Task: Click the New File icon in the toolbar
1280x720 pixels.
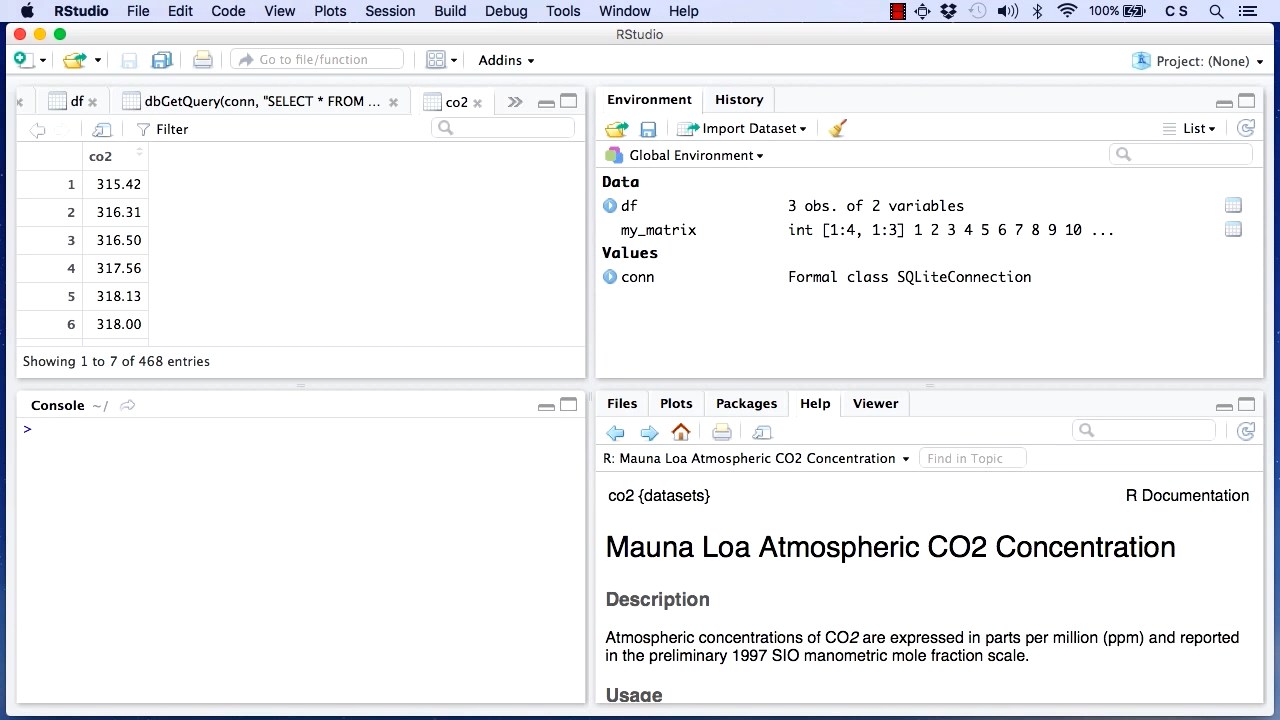Action: click(x=23, y=60)
